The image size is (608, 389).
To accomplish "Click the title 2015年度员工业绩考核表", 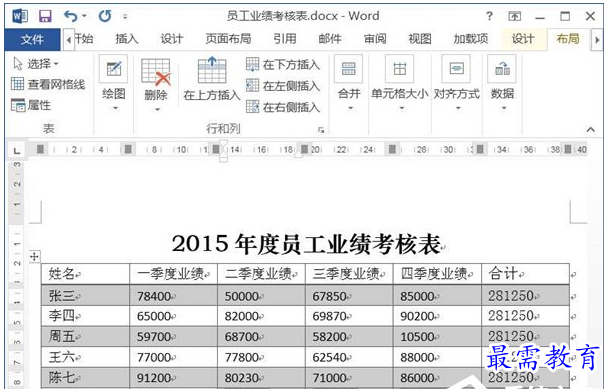I will point(306,244).
